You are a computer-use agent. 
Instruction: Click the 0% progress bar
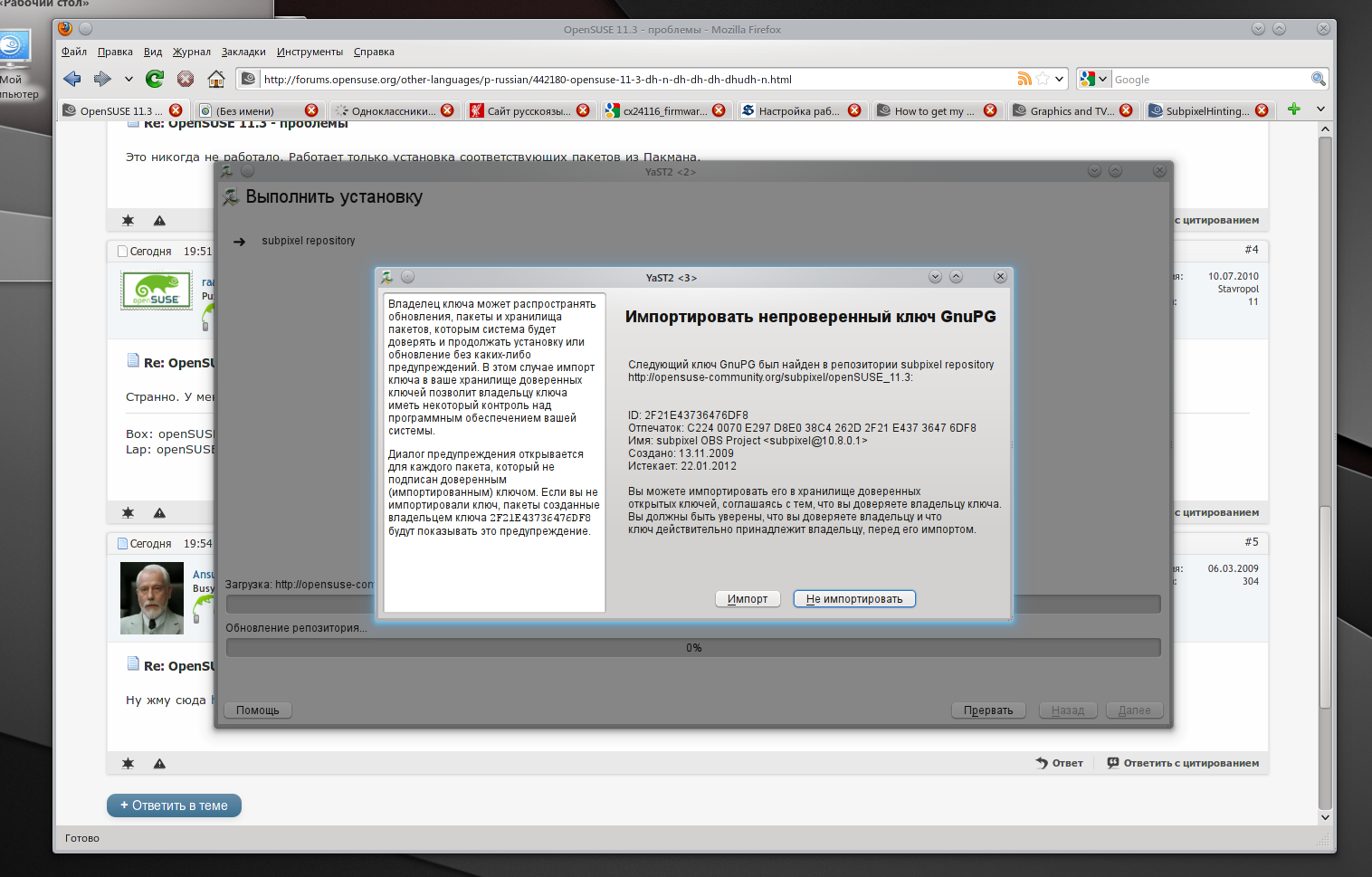(693, 648)
